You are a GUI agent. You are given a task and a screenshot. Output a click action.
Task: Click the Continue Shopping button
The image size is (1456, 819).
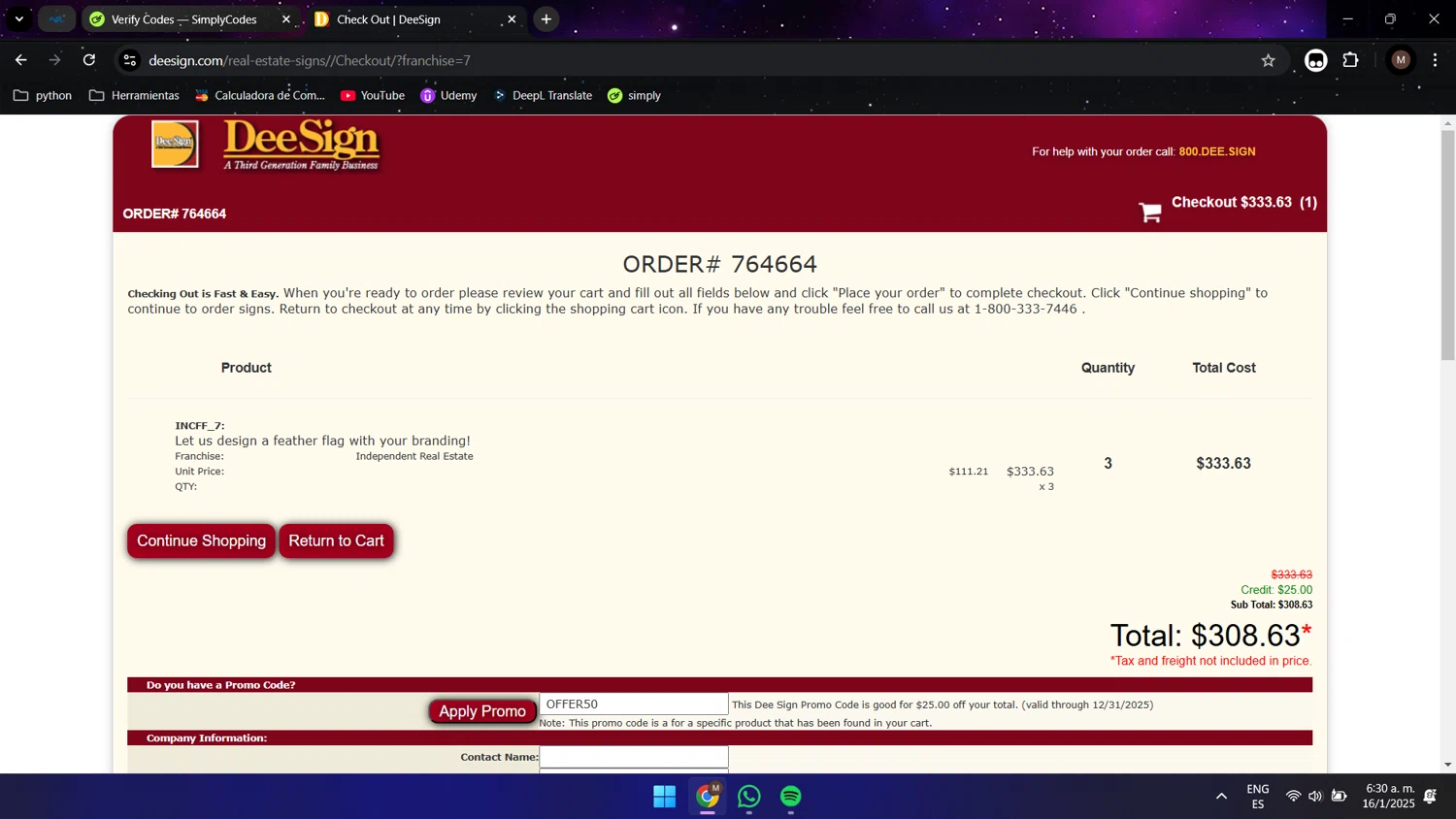point(201,541)
